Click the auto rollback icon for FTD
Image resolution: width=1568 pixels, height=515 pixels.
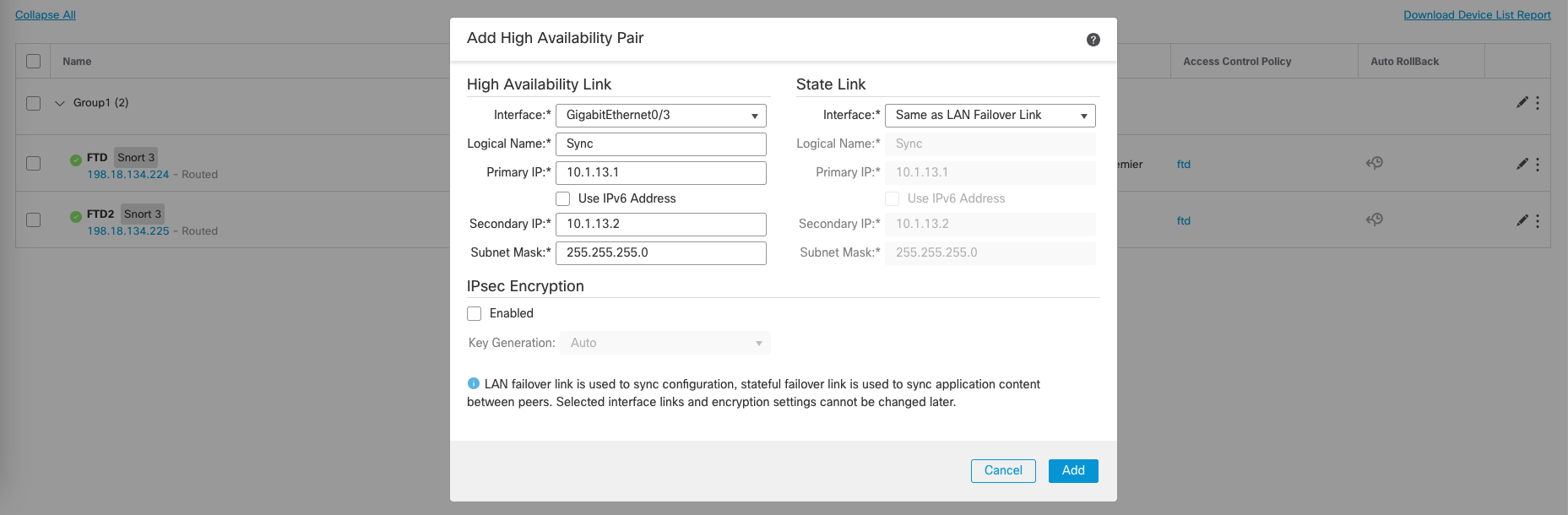(1374, 163)
